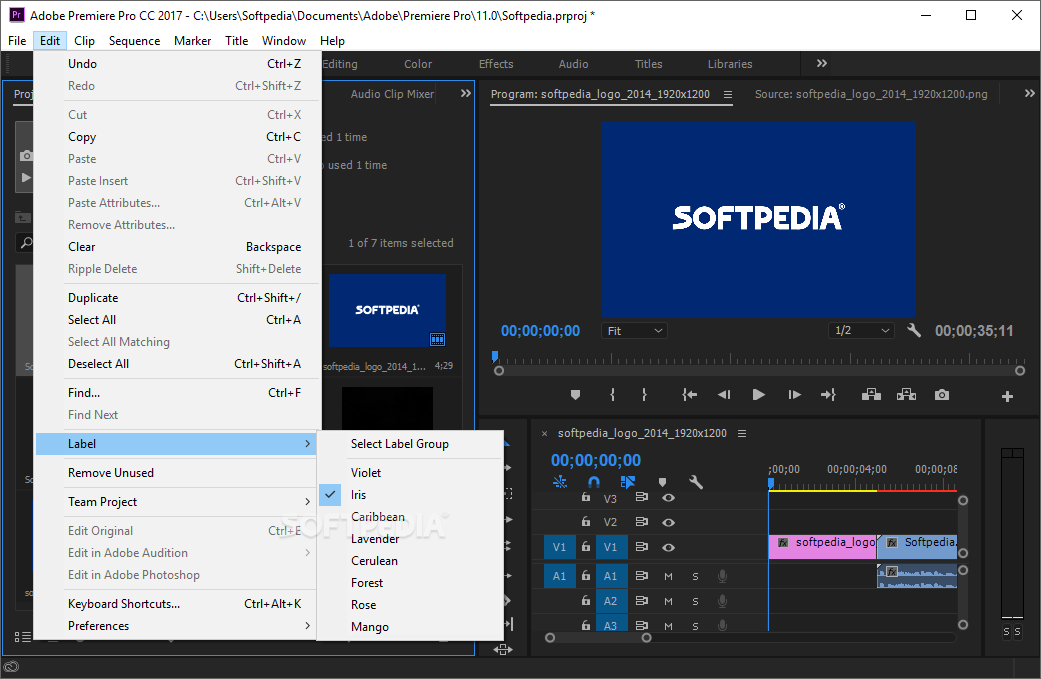
Task: Play the program monitor sequence
Action: click(759, 395)
